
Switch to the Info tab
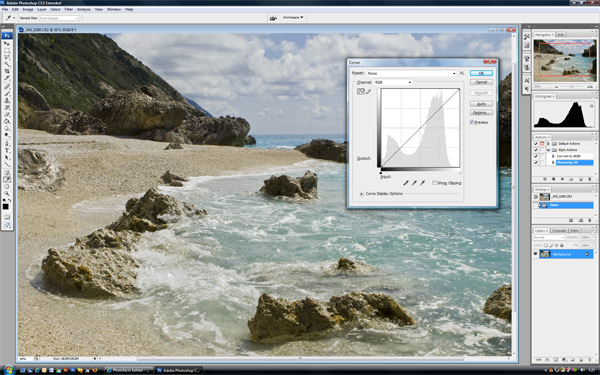pos(561,35)
